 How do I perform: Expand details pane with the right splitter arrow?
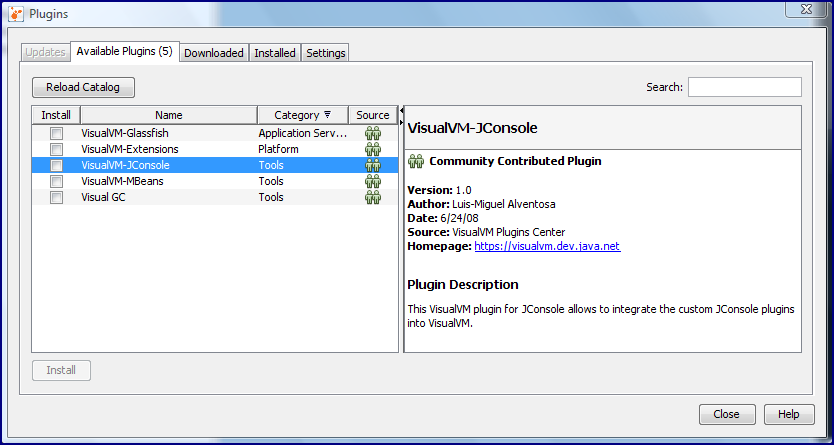click(x=401, y=123)
